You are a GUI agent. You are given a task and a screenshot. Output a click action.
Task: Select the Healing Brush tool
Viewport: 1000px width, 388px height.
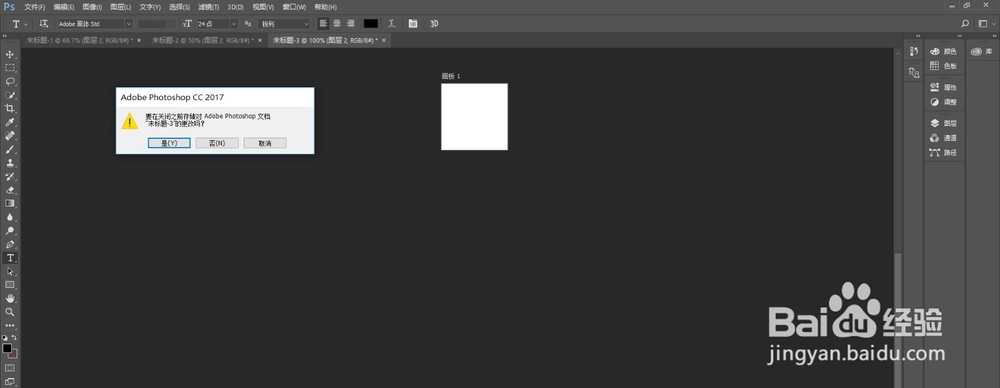pos(10,136)
